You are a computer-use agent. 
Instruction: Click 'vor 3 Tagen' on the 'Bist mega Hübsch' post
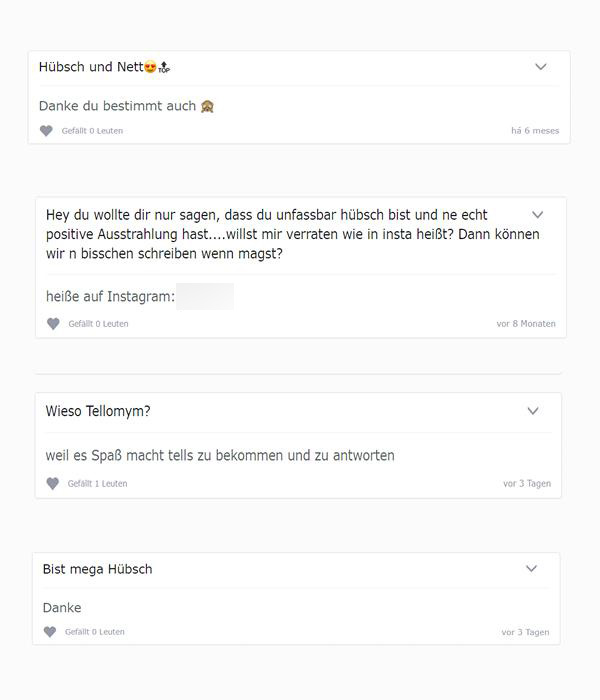click(x=525, y=632)
